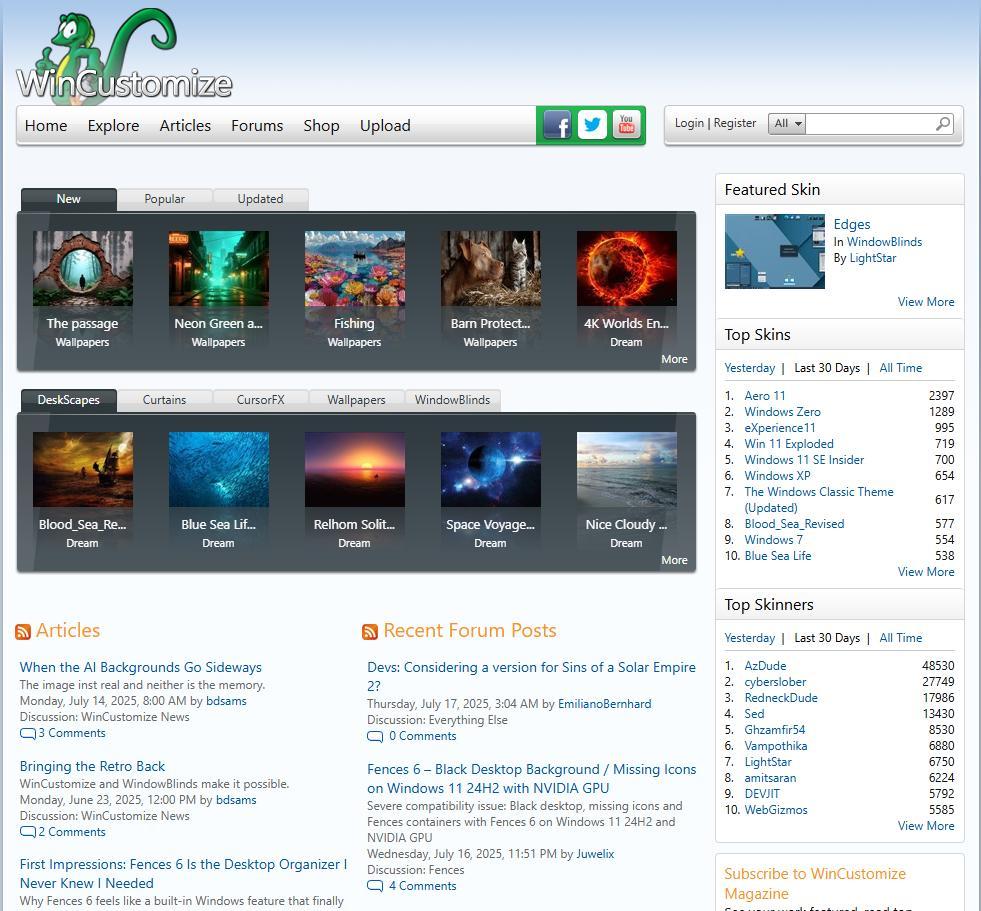This screenshot has width=981, height=911.
Task: Select the CursorFX tab
Action: point(260,400)
